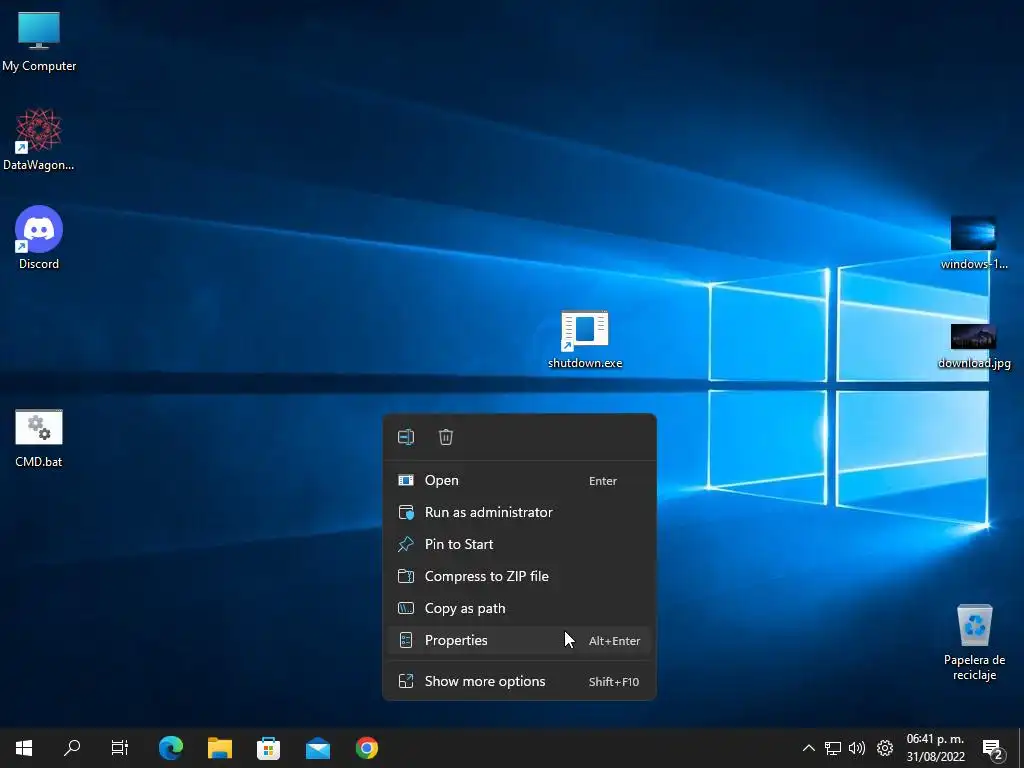Screen dimensions: 1024x768
Task: Choose Open from the context menu
Action: 519,480
